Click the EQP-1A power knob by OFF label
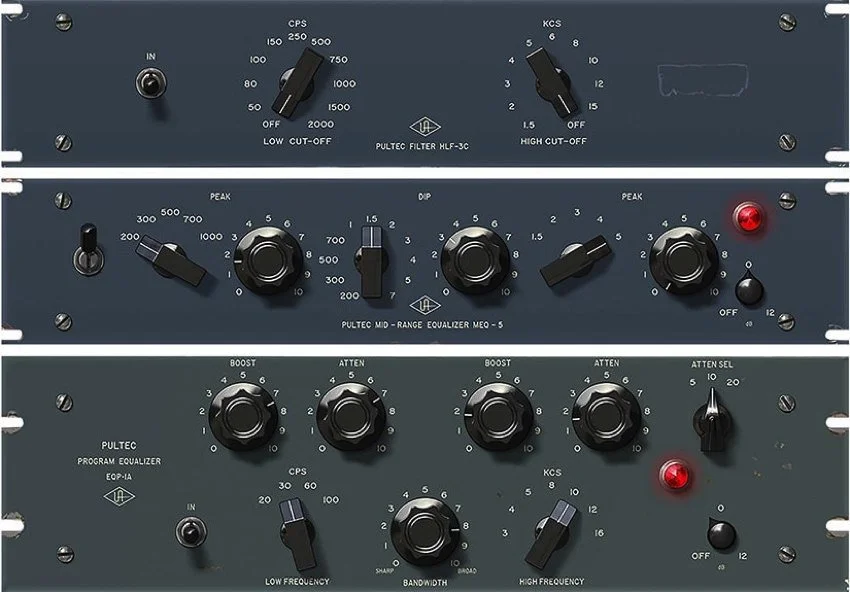This screenshot has width=850, height=592. (722, 533)
